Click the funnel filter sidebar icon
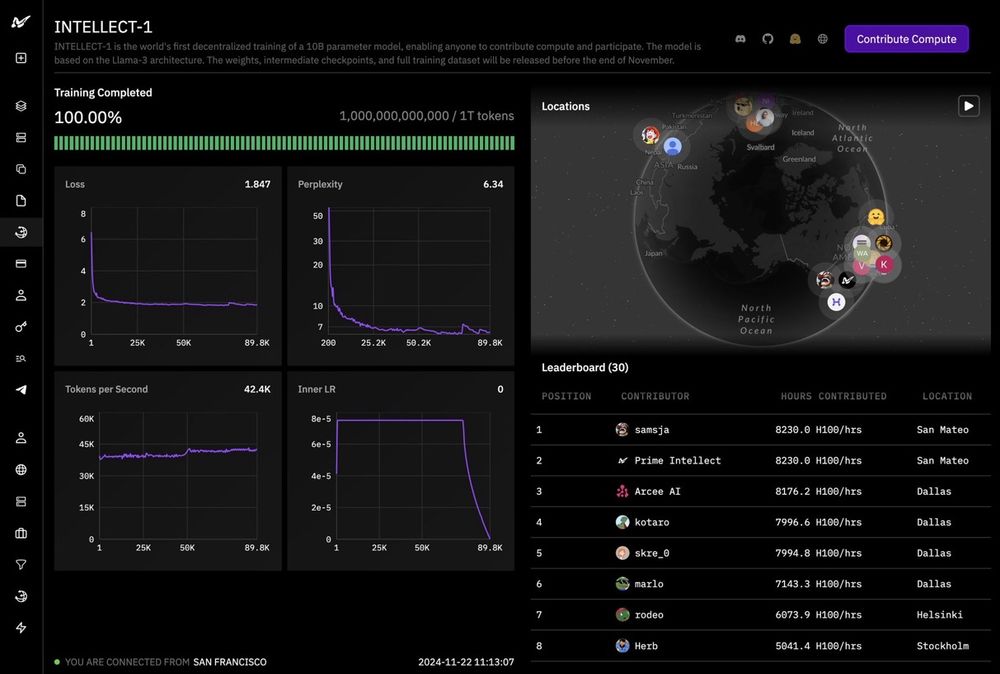The height and width of the screenshot is (674, 1000). pos(21,564)
